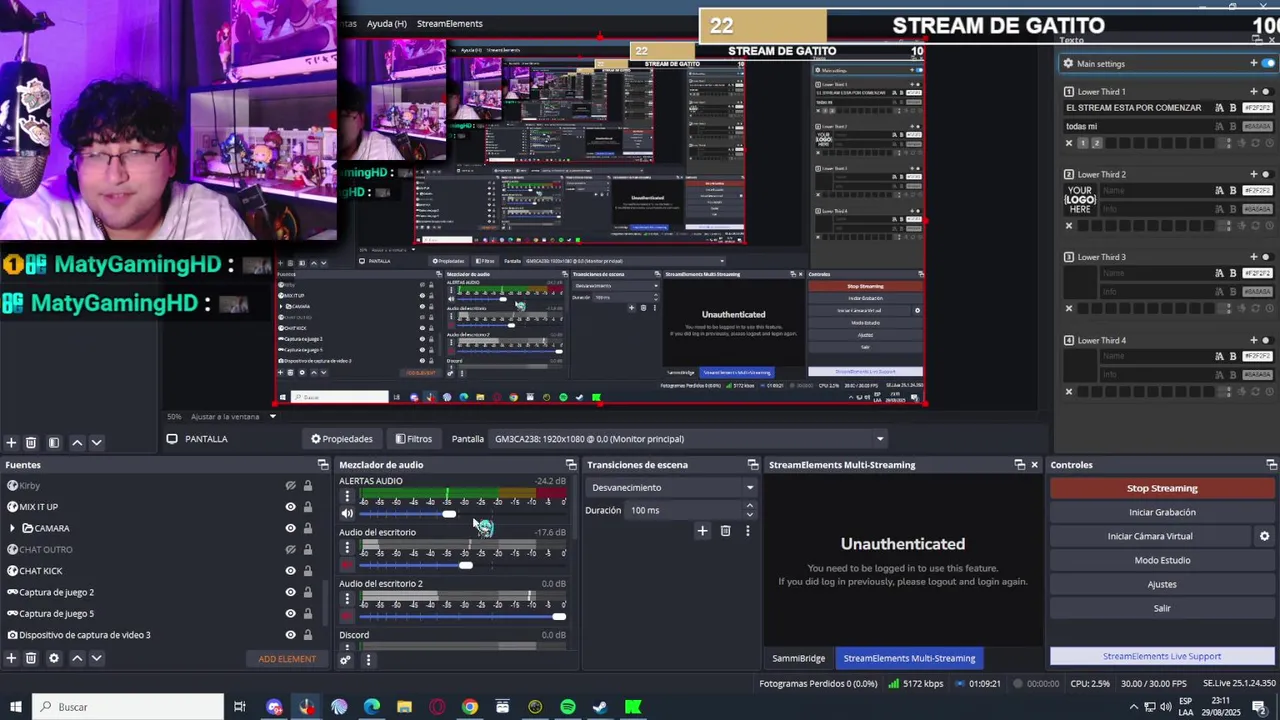This screenshot has width=1280, height=720.
Task: Undock the Fuentes panel
Action: click(323, 465)
